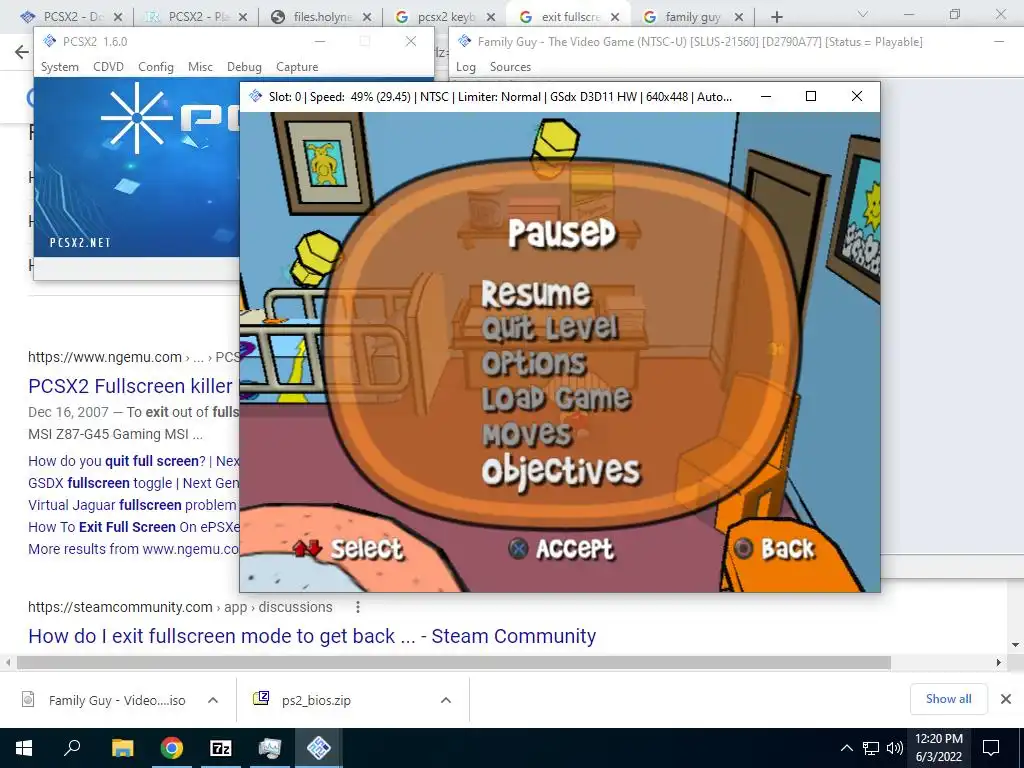Switch to the first PCSX2 browser tab
The height and width of the screenshot is (768, 1024).
[x=70, y=16]
